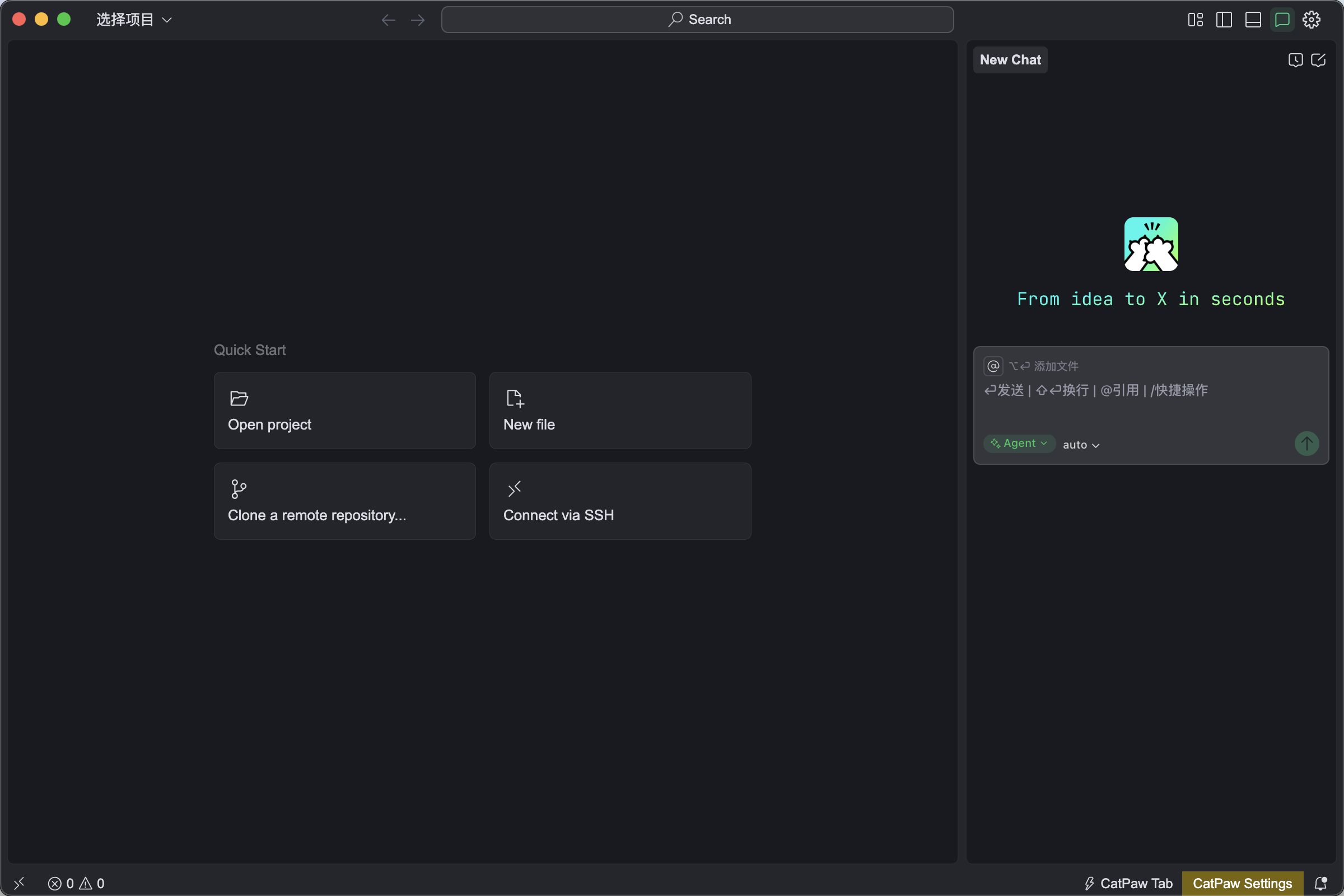1344x896 pixels.
Task: Start a new chat with the compose icon
Action: (1318, 60)
